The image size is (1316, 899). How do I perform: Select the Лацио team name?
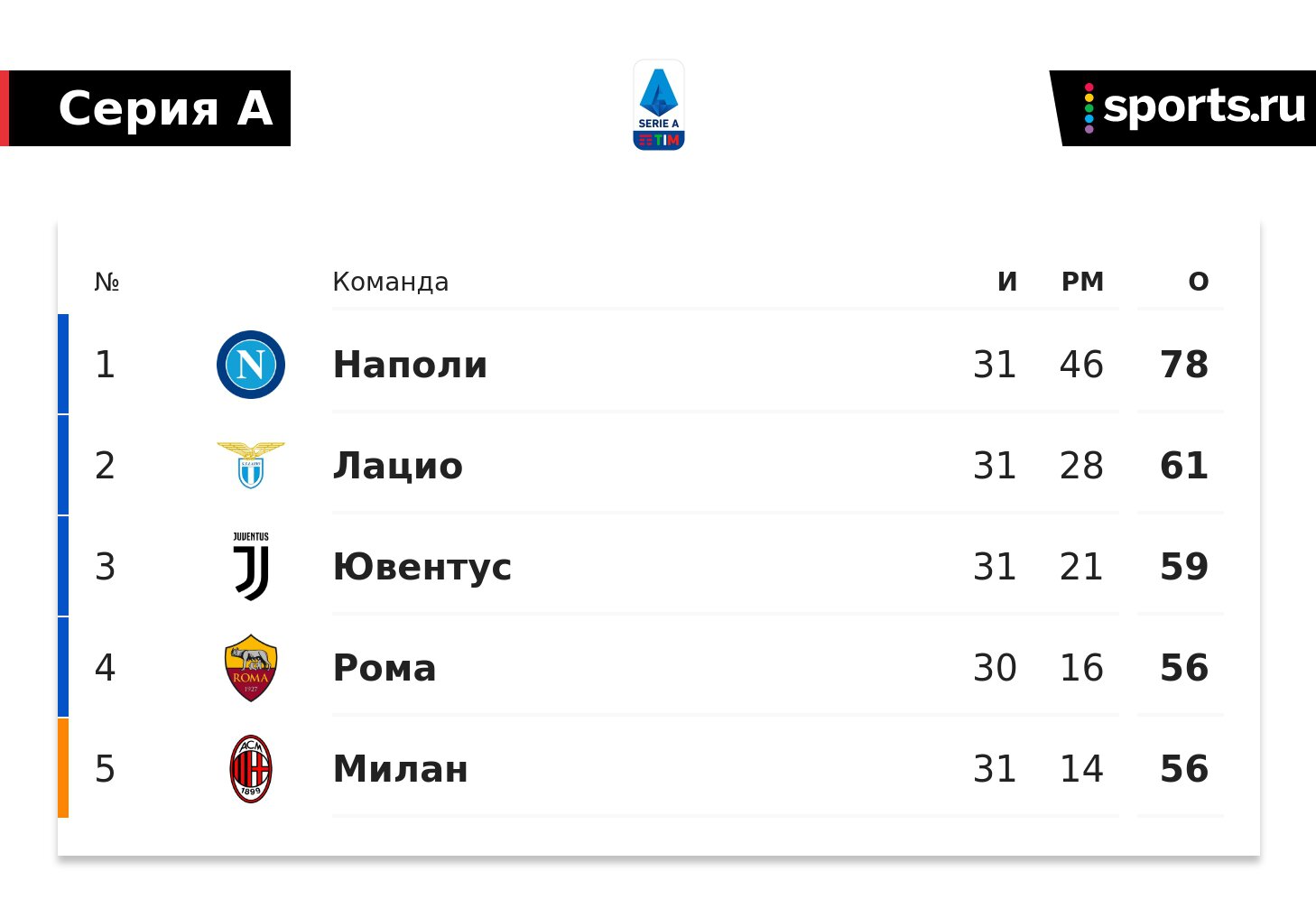click(x=398, y=466)
